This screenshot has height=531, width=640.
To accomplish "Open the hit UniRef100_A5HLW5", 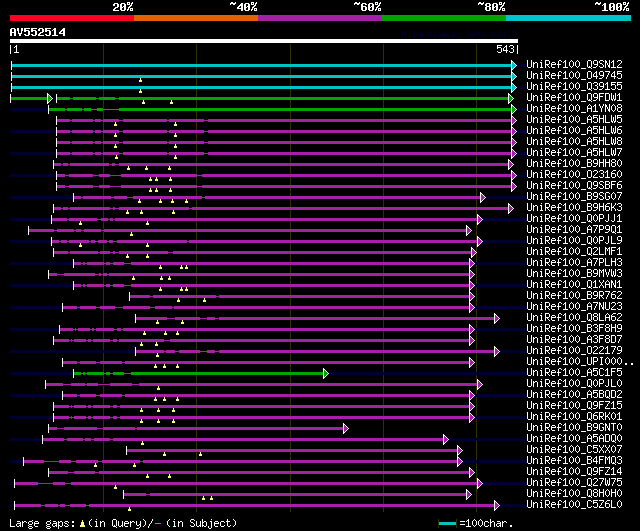I will click(x=574, y=119).
